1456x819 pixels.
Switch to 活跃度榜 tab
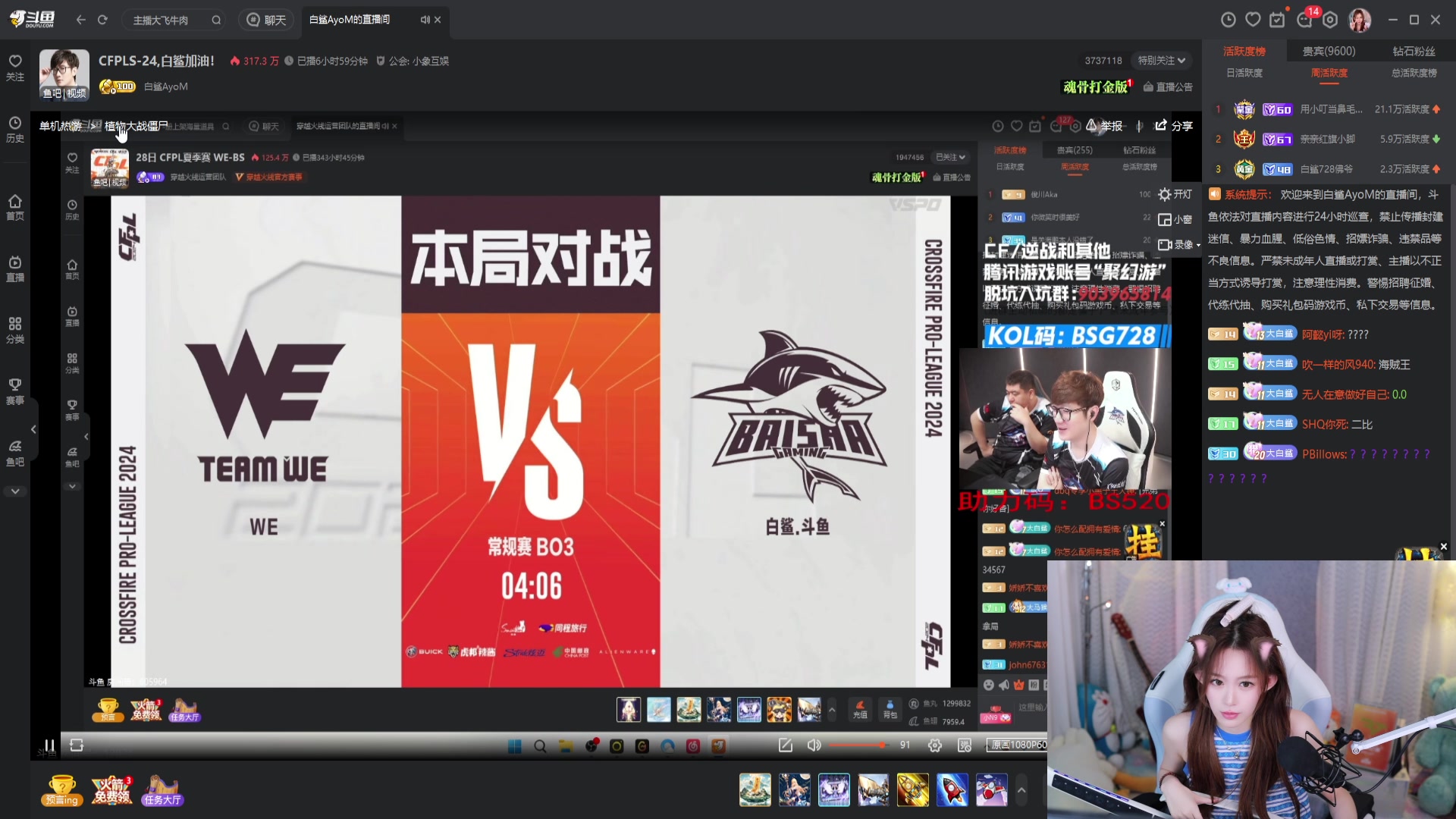pyautogui.click(x=1244, y=52)
